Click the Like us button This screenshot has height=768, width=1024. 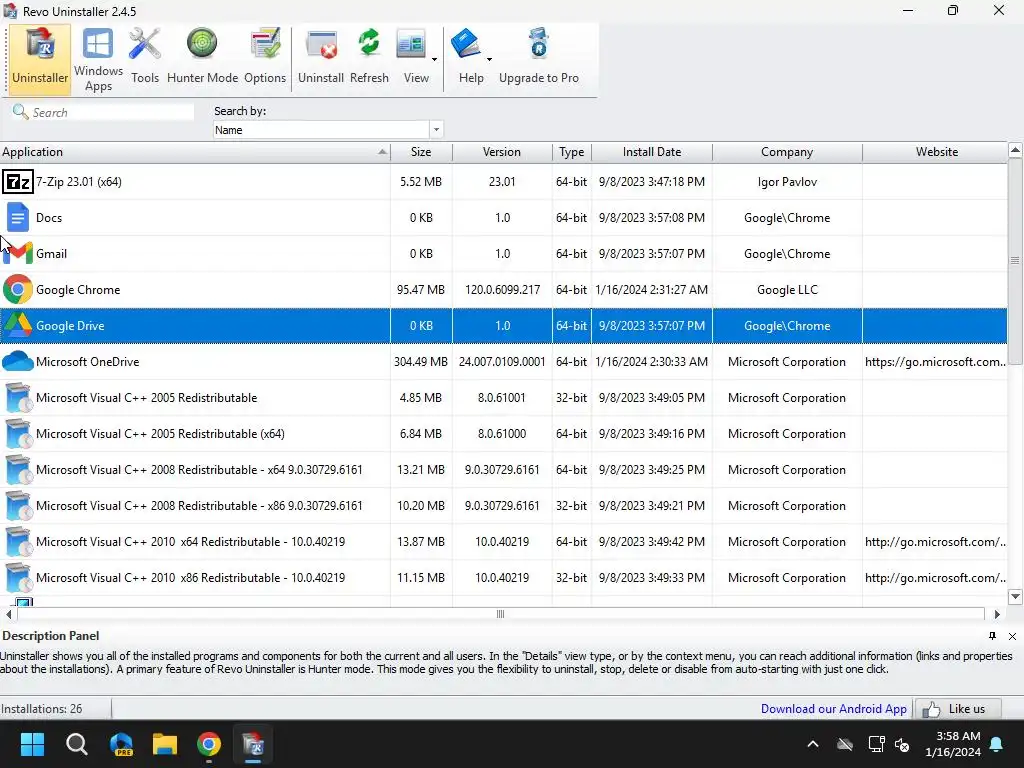[958, 709]
